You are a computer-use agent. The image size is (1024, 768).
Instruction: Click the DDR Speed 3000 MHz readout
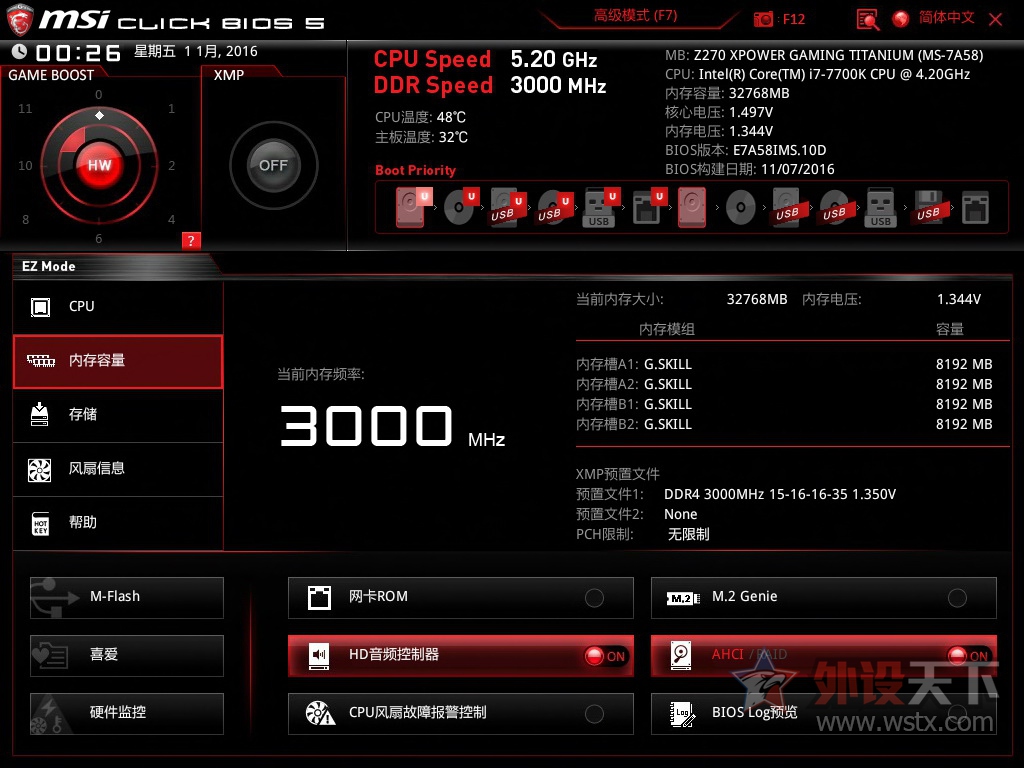coord(490,86)
